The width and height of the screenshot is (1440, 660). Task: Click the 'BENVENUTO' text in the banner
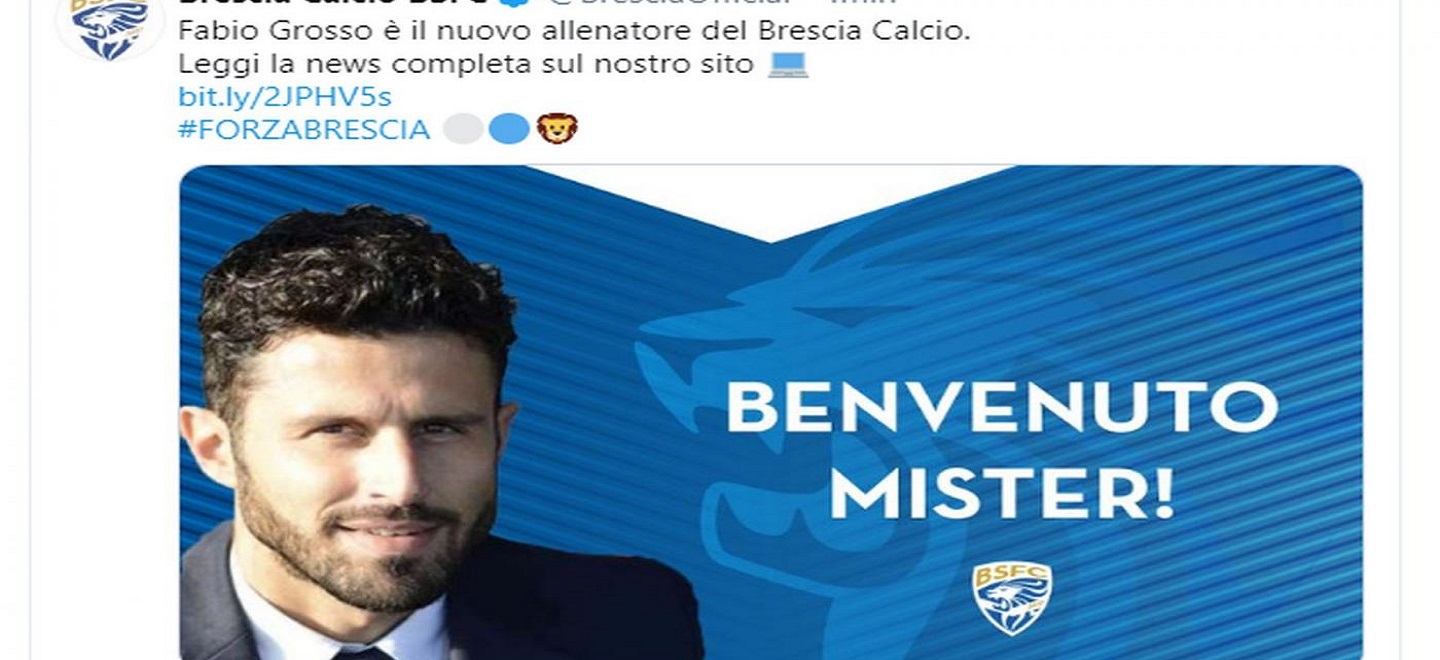tap(1002, 408)
